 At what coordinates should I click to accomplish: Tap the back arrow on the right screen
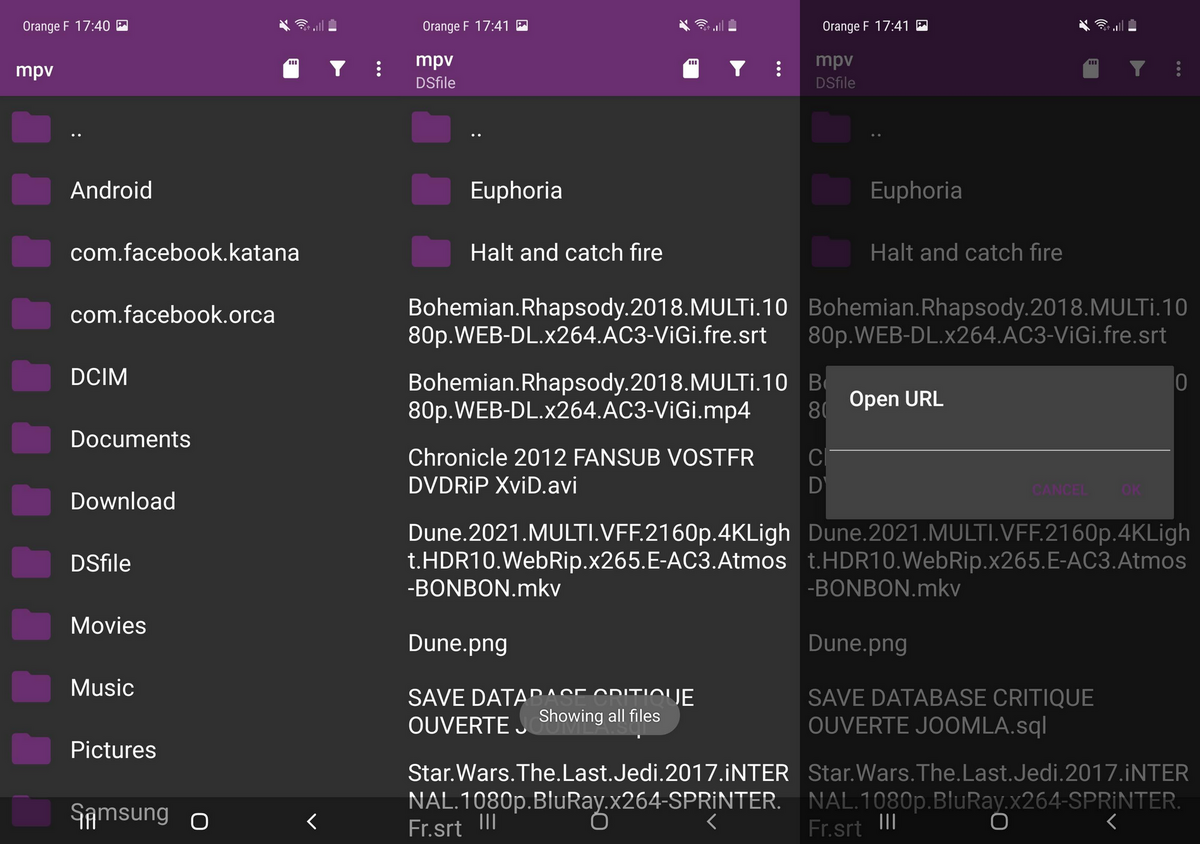pos(1111,821)
